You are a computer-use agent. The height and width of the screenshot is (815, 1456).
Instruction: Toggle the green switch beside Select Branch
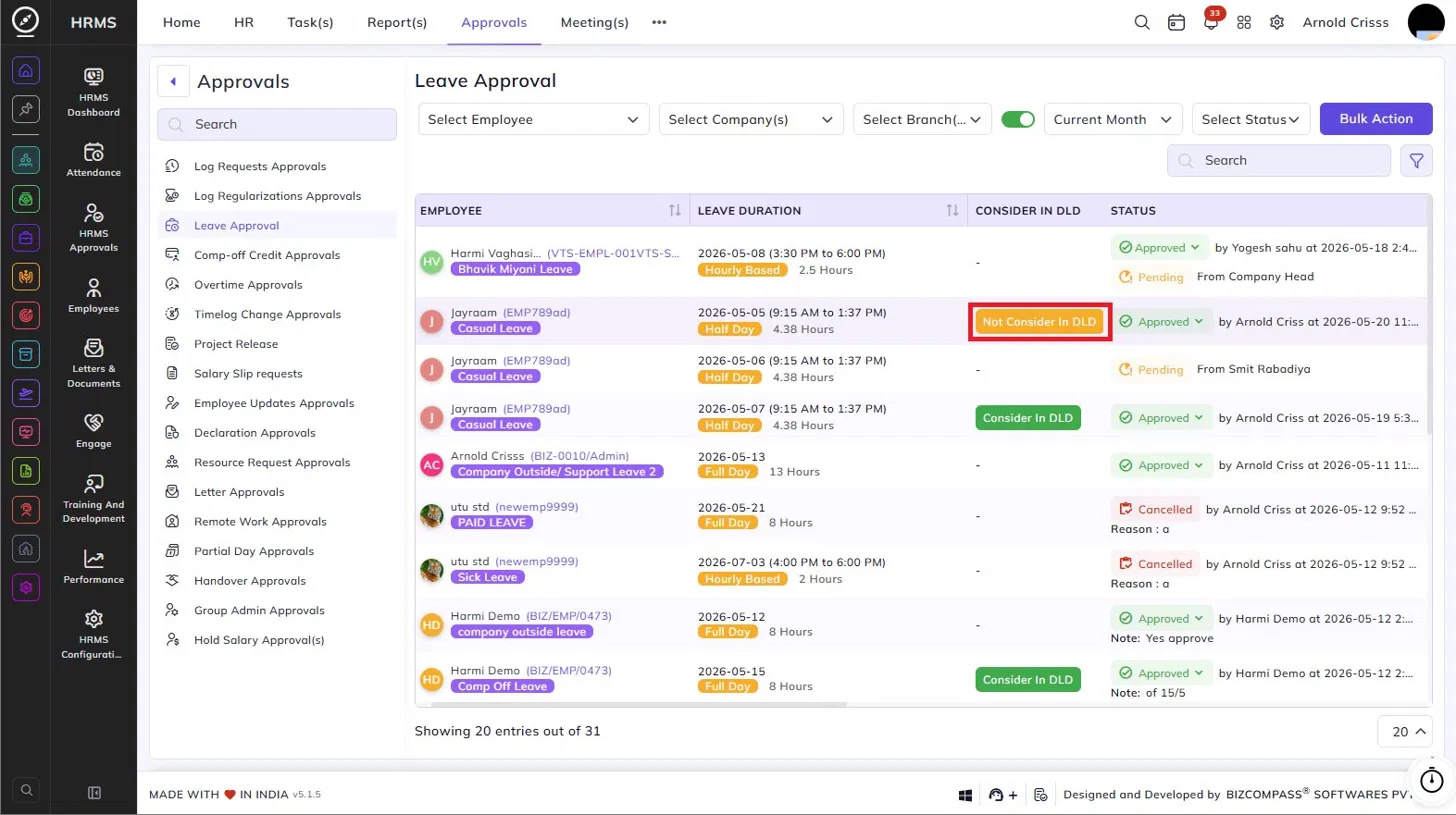point(1018,119)
